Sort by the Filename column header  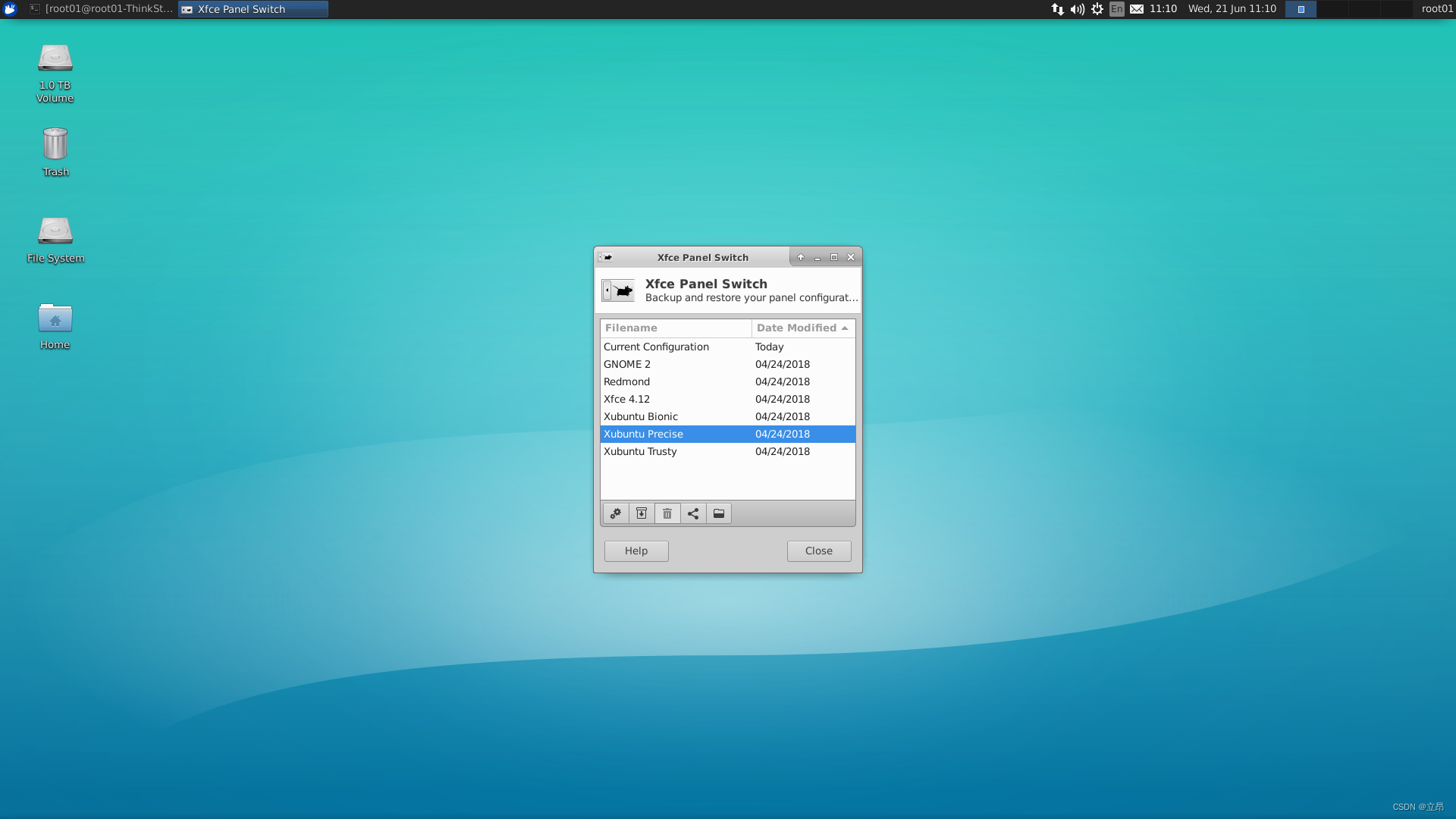coord(676,328)
